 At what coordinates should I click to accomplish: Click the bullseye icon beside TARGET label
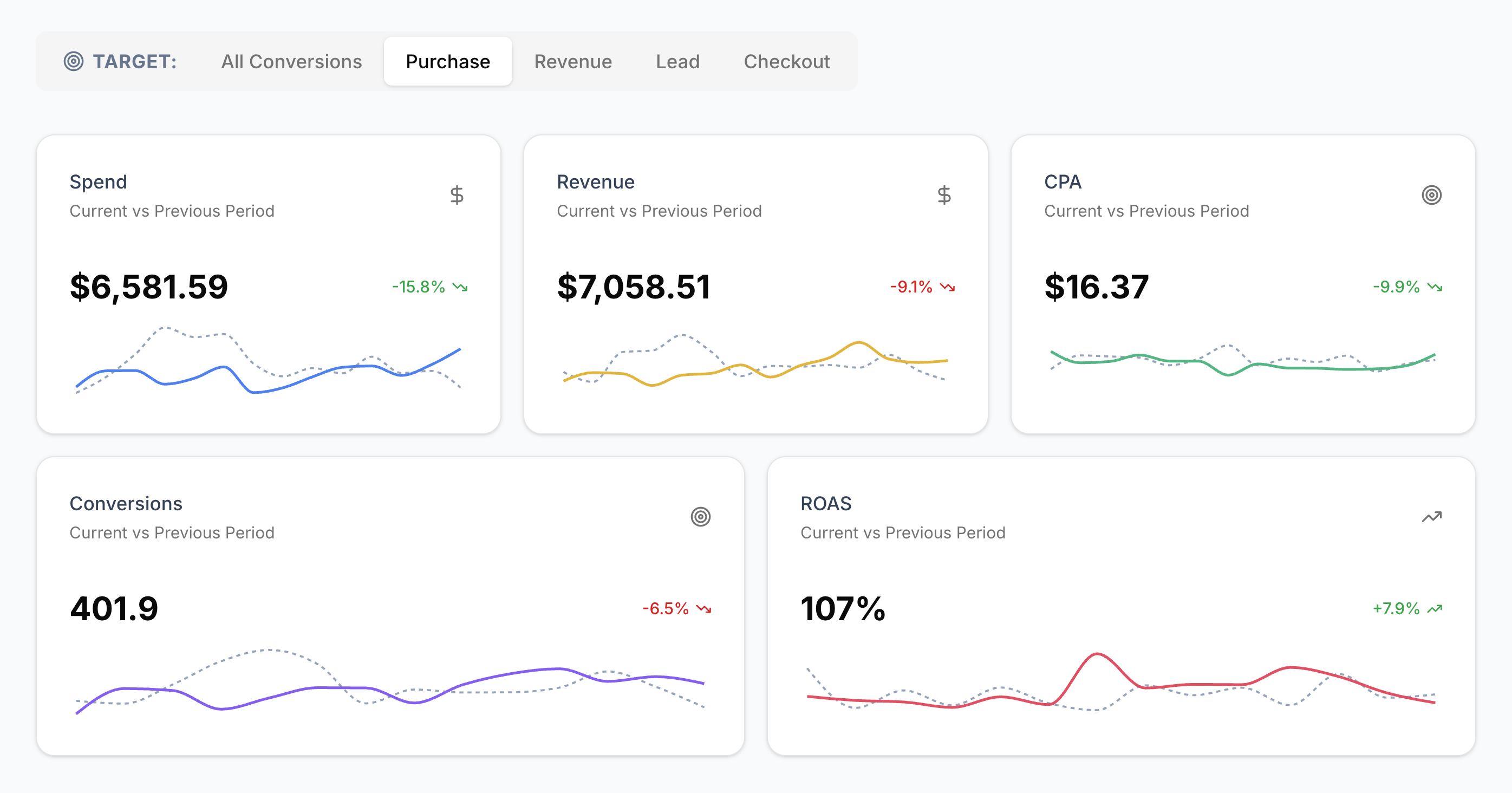75,61
